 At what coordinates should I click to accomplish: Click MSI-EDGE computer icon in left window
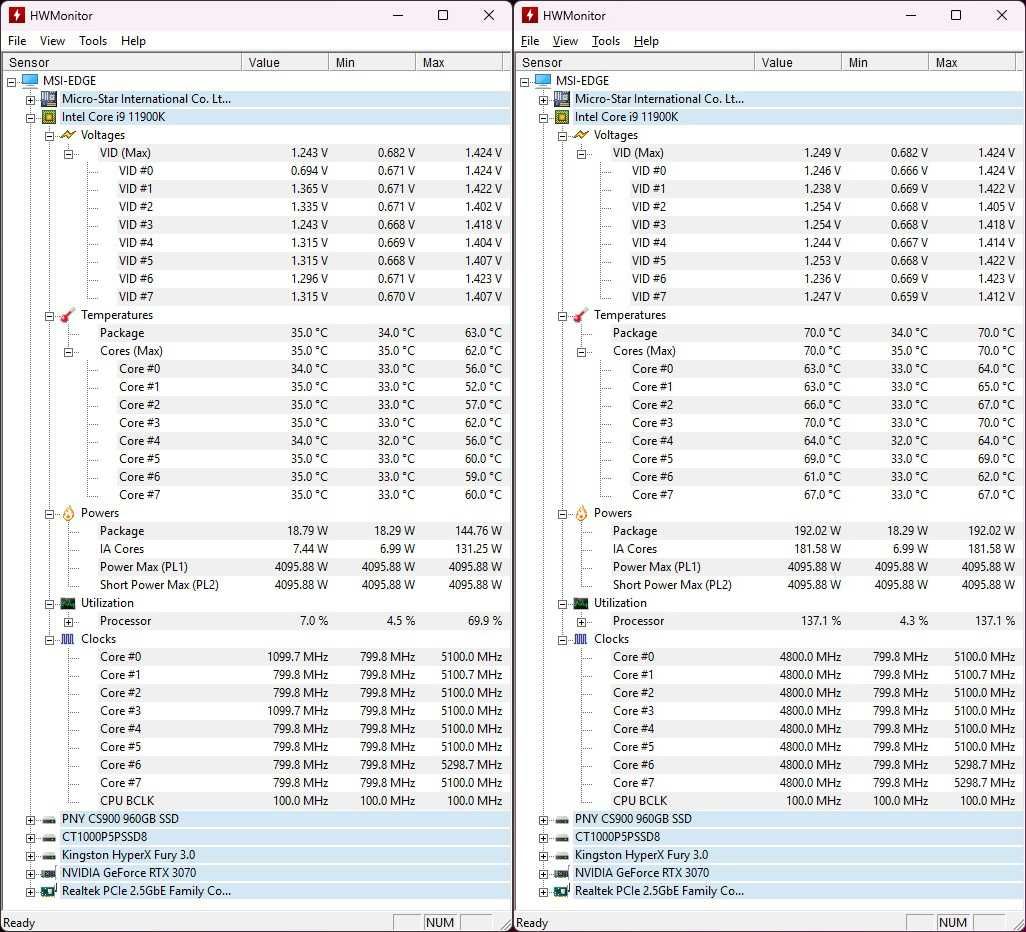(30, 81)
